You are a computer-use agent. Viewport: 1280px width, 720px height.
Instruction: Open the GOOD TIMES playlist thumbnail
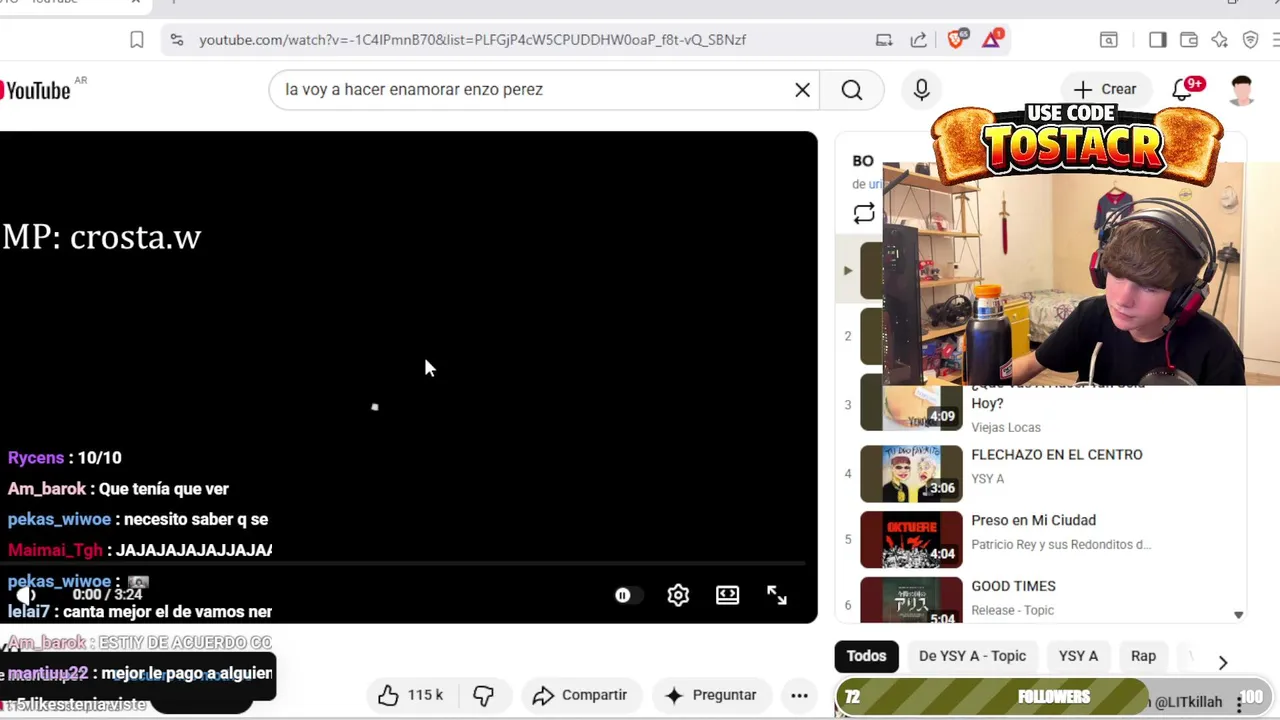click(911, 600)
